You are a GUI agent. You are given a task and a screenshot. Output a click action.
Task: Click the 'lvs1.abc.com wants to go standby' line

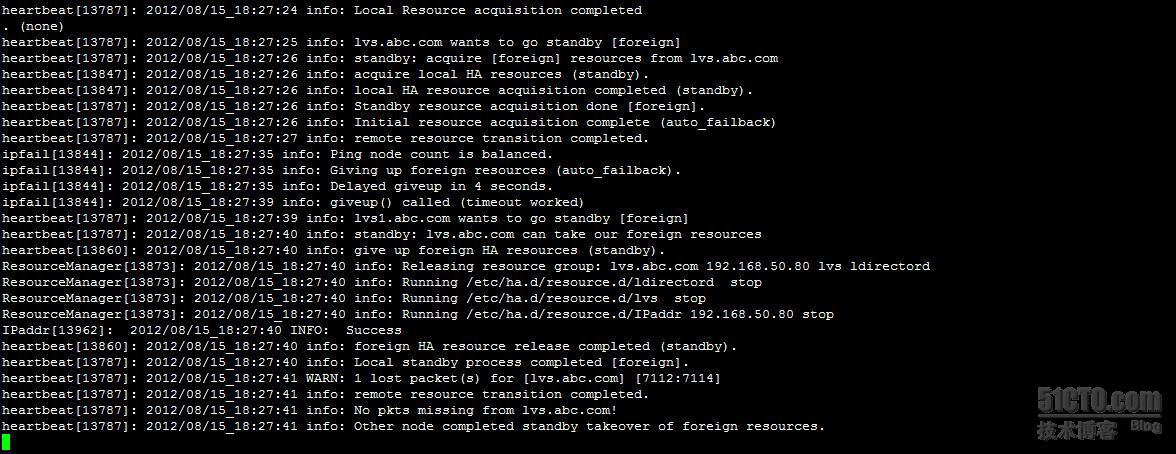pyautogui.click(x=345, y=218)
